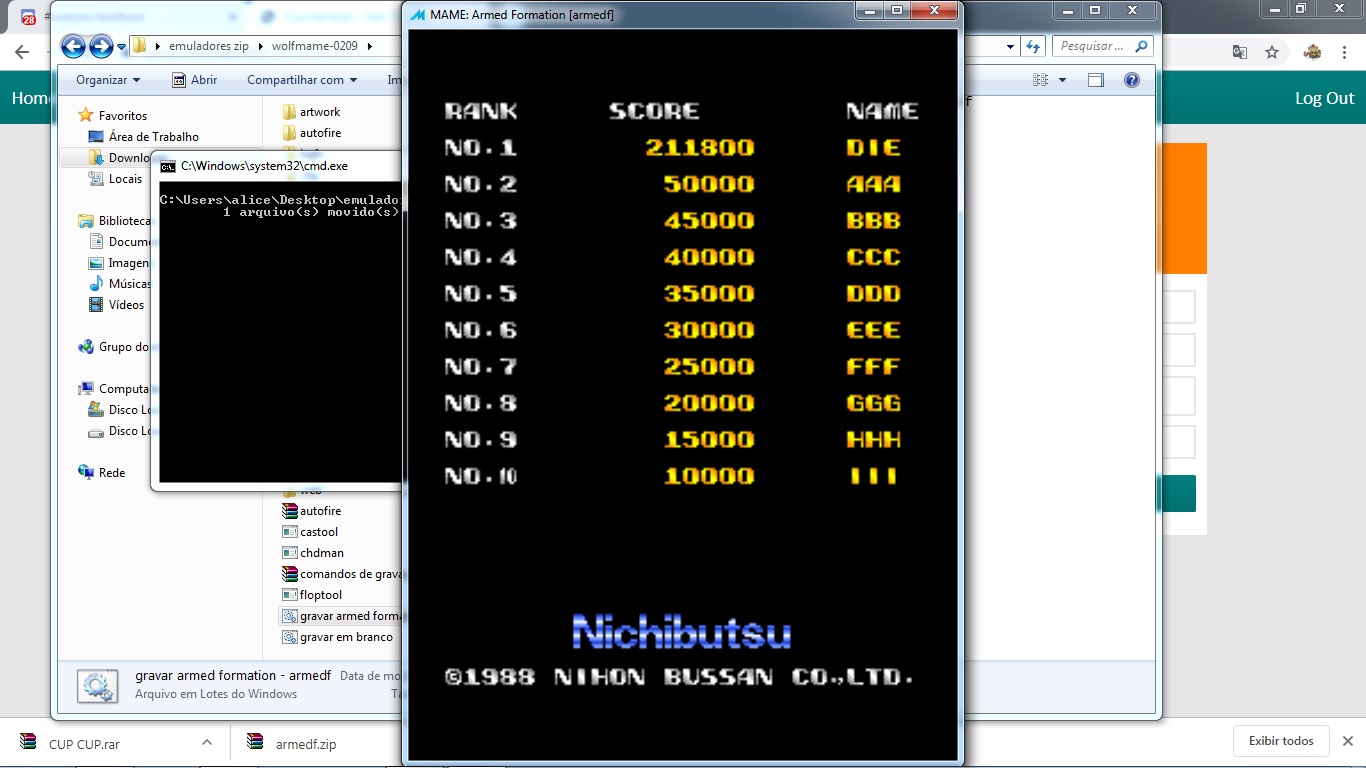Open CUP CUP.rar download item

(x=84, y=744)
